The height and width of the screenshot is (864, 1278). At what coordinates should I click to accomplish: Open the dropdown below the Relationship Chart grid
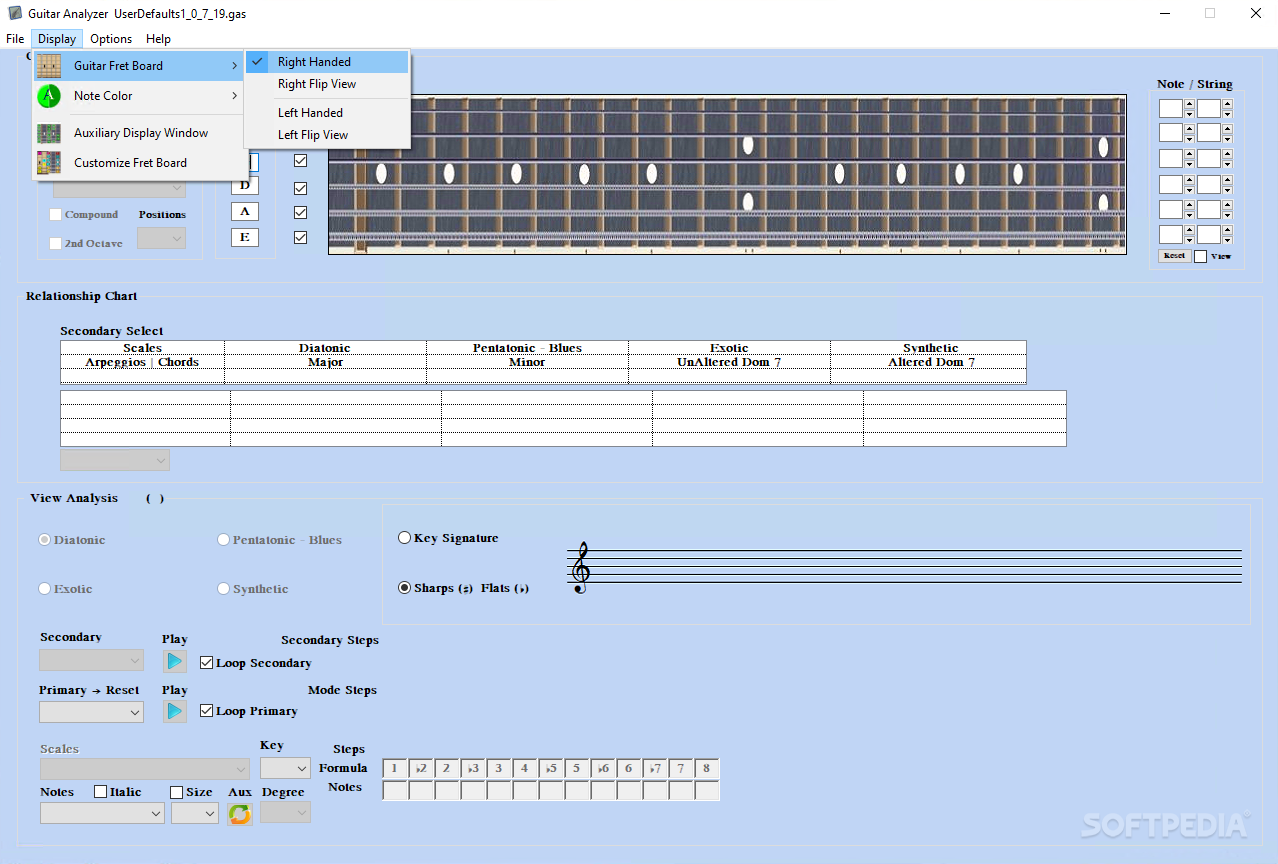115,460
